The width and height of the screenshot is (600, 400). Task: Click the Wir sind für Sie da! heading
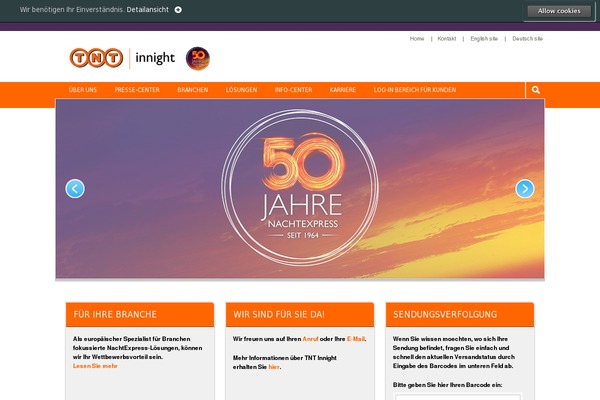(279, 314)
